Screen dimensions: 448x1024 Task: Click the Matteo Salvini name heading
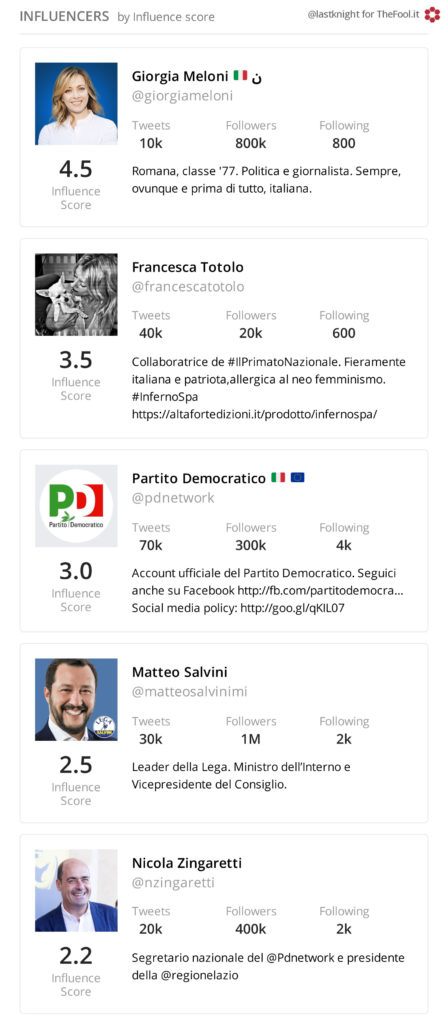(180, 672)
